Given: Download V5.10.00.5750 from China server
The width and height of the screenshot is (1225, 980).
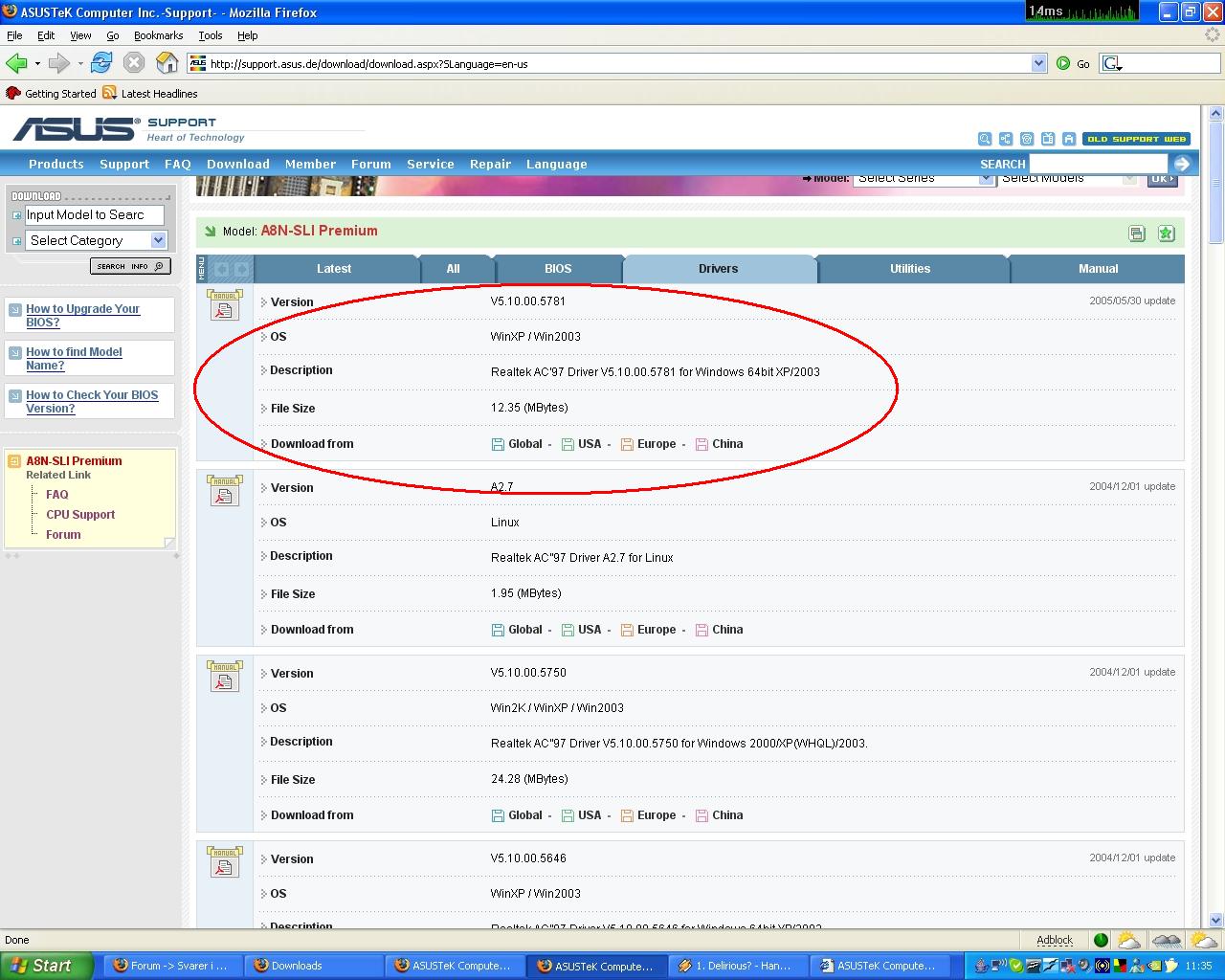Looking at the screenshot, I should pos(719,815).
